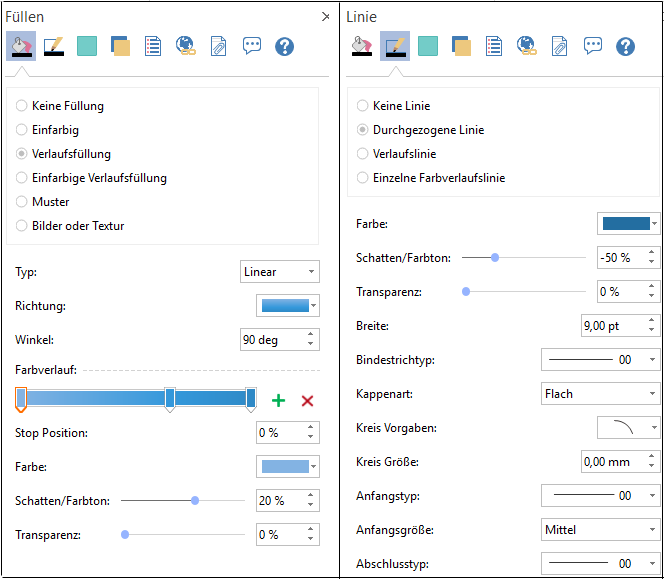Open list document icon in Füllen panel

coord(153,46)
